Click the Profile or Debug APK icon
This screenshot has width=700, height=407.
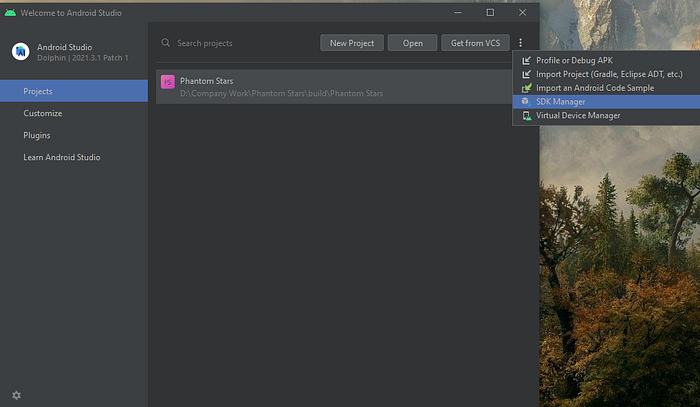(x=527, y=60)
